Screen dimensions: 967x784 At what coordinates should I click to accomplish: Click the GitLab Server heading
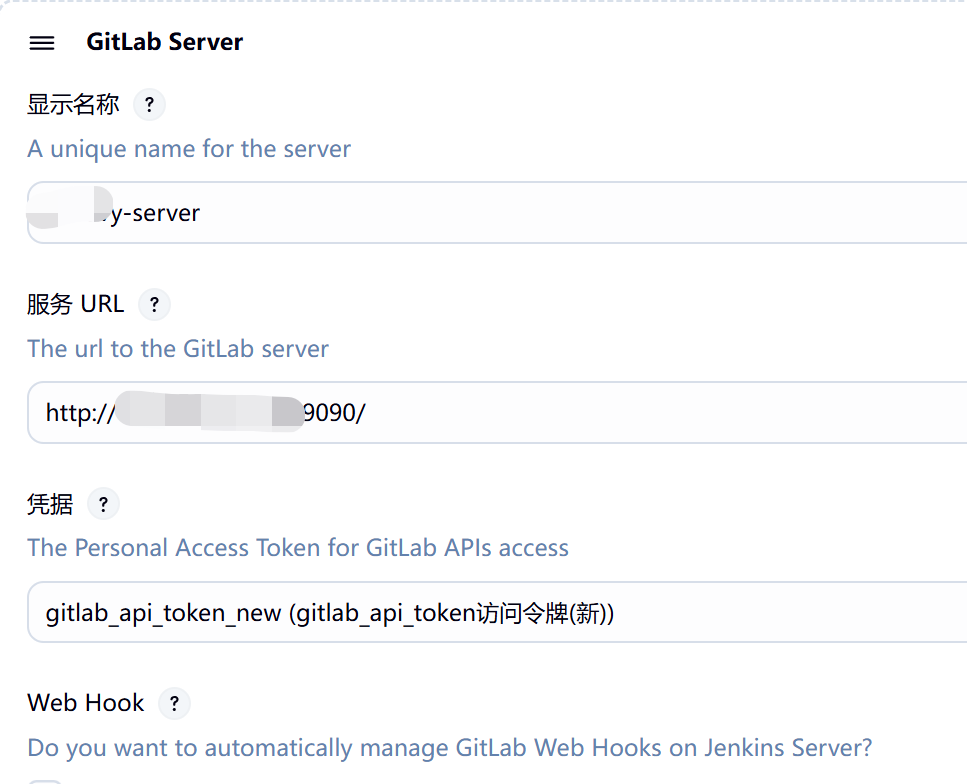(165, 42)
